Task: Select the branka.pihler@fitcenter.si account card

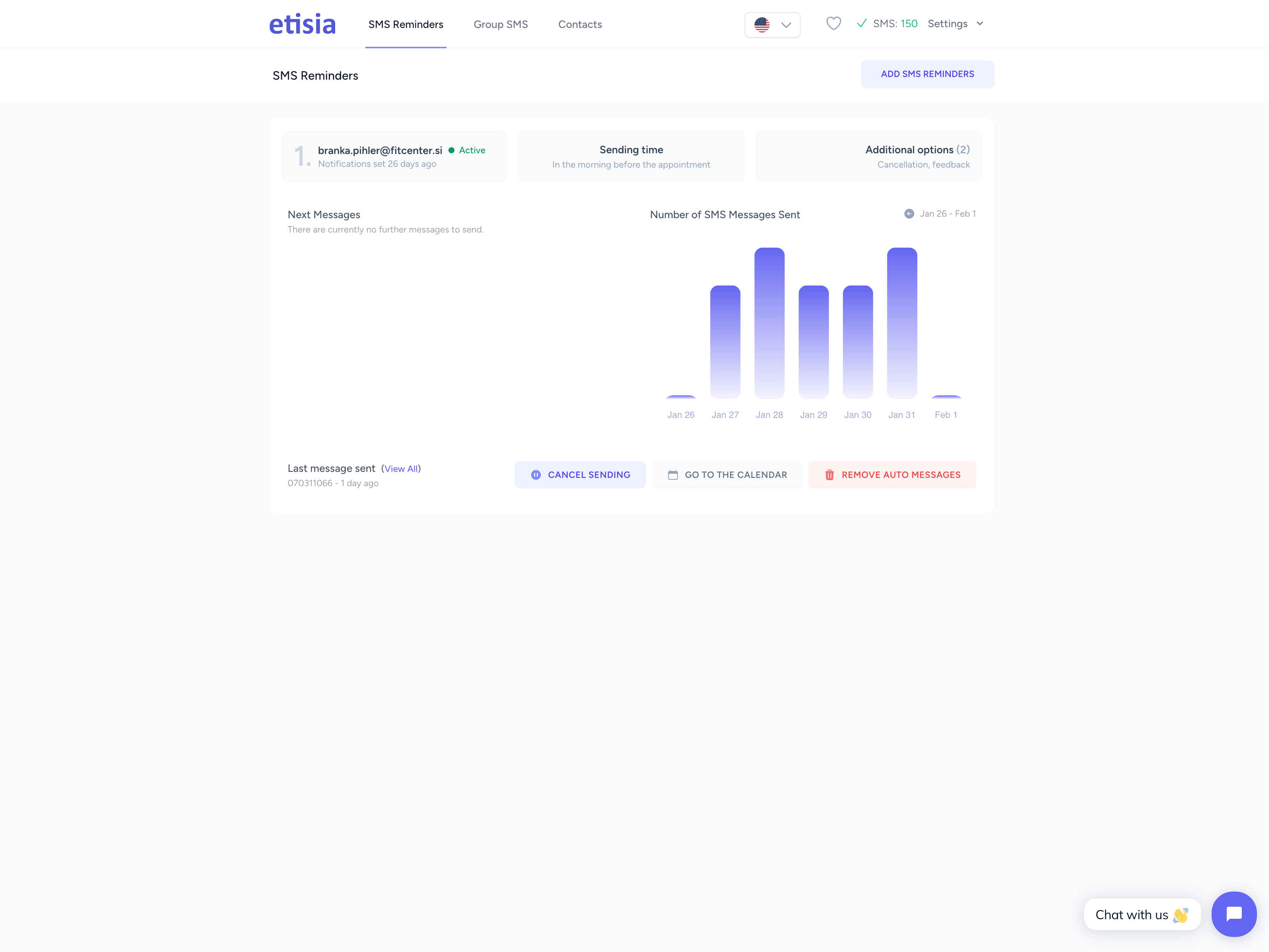Action: point(395,156)
